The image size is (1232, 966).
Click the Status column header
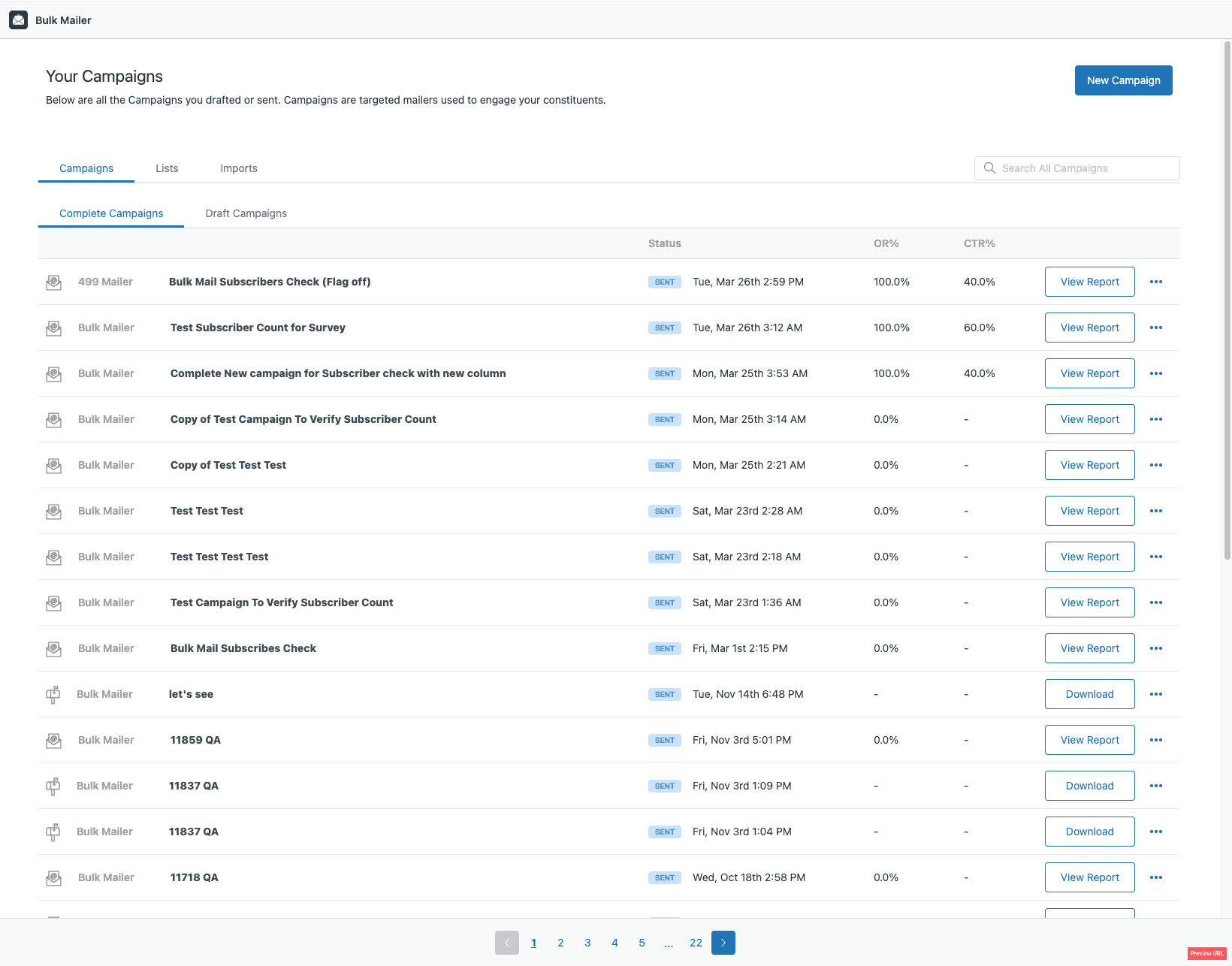pos(665,243)
